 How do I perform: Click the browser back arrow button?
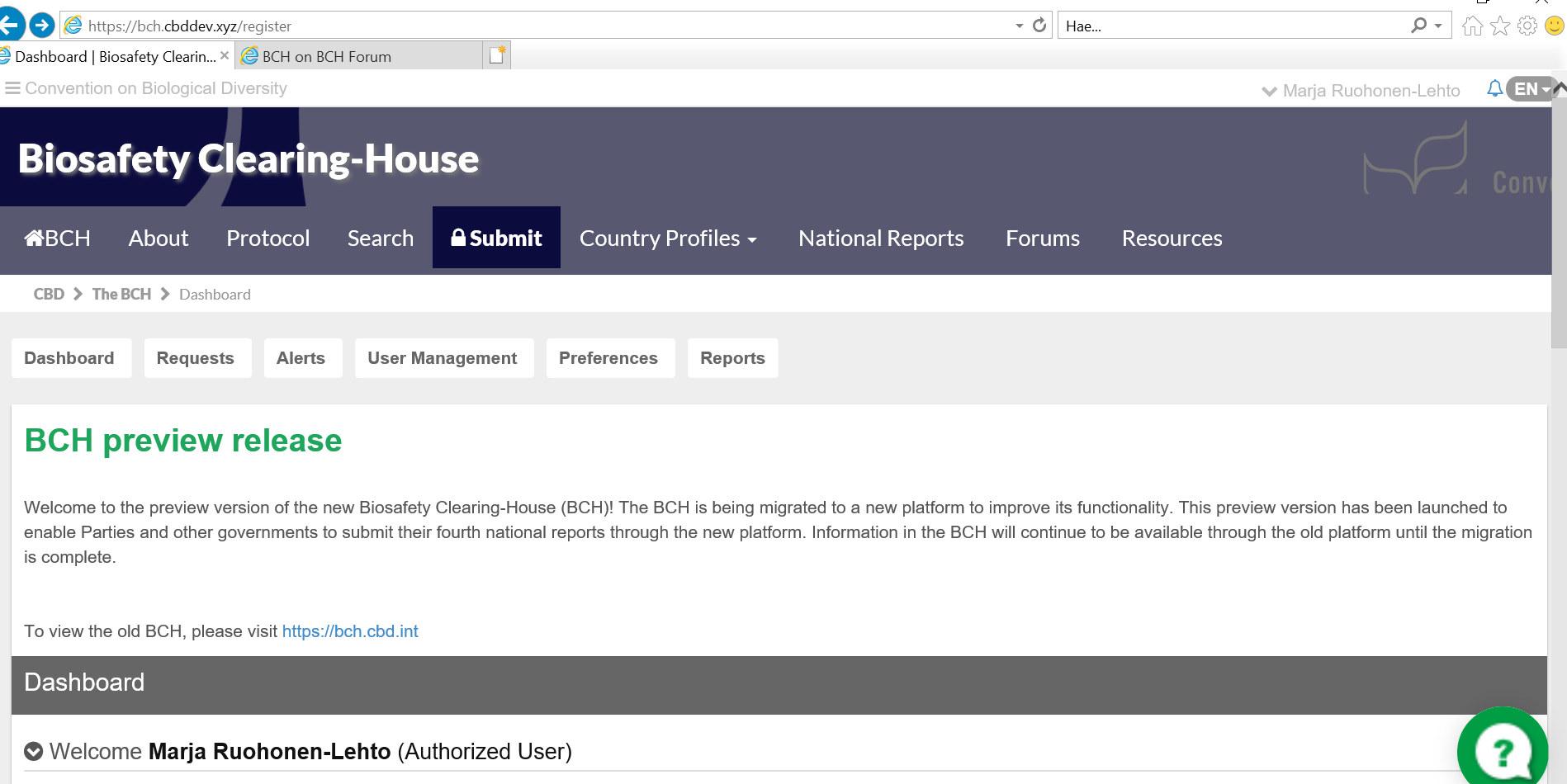coord(9,26)
